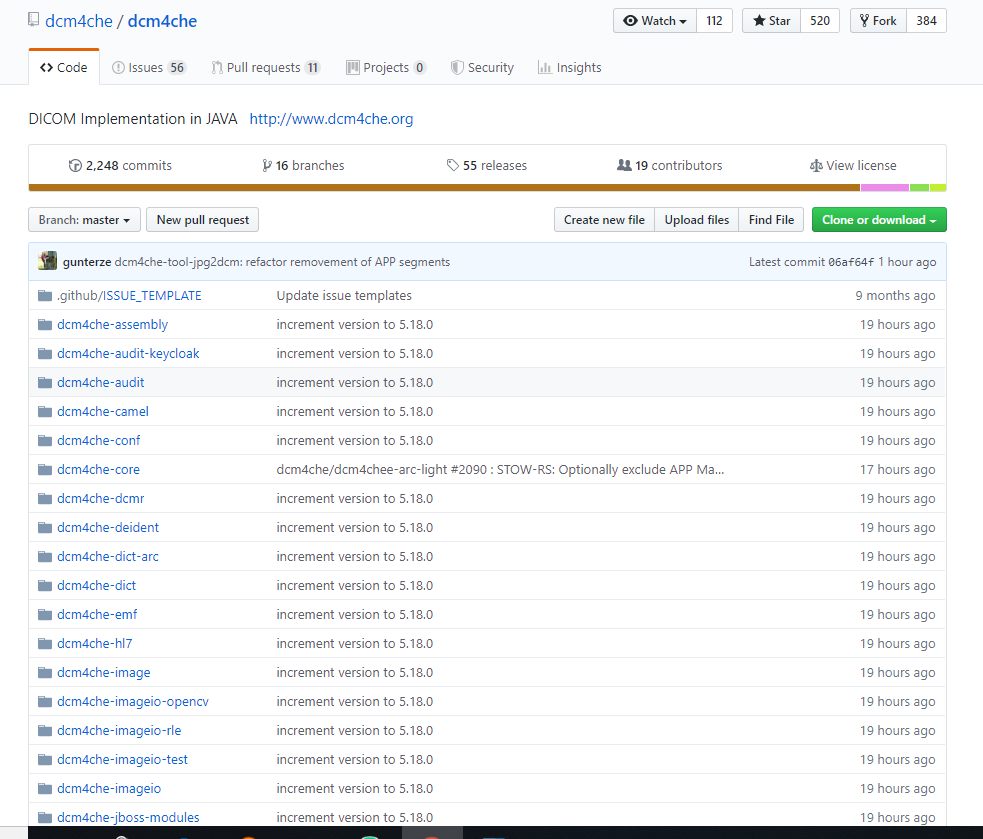
Task: Click the folder icon for dcm4che-jboss-modules
Action: pyautogui.click(x=45, y=818)
